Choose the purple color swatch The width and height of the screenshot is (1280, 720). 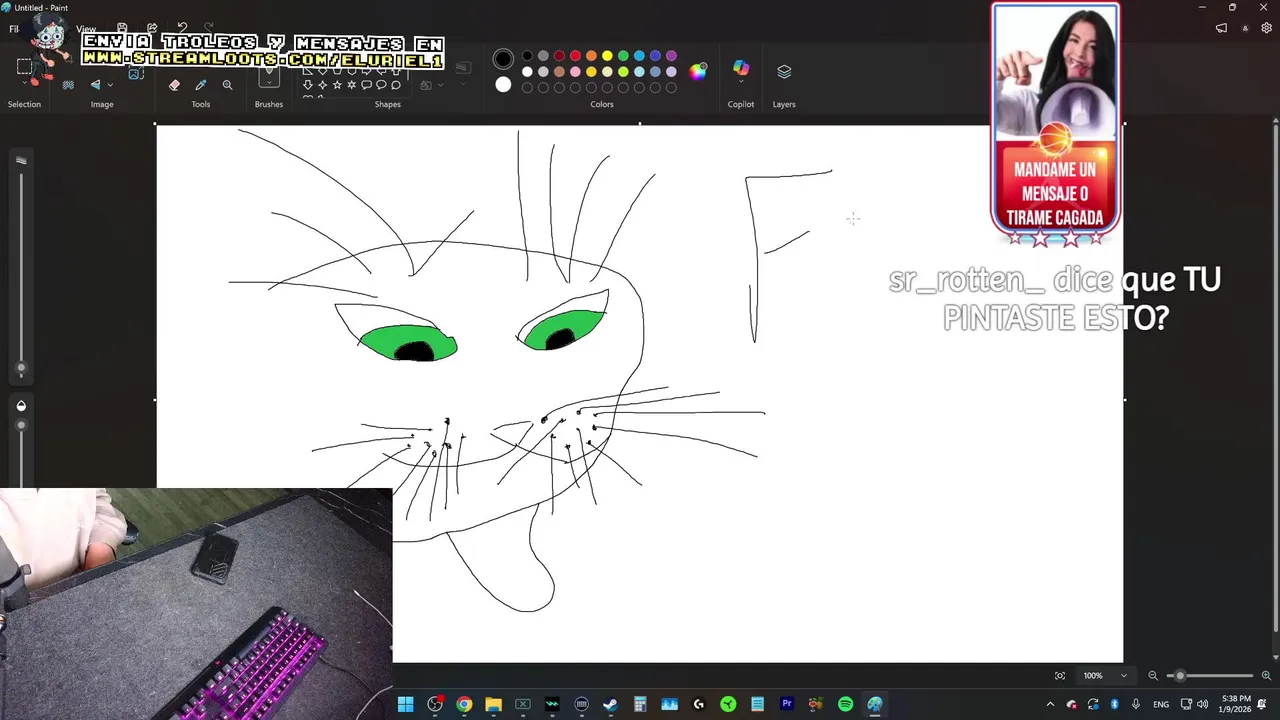(x=671, y=56)
